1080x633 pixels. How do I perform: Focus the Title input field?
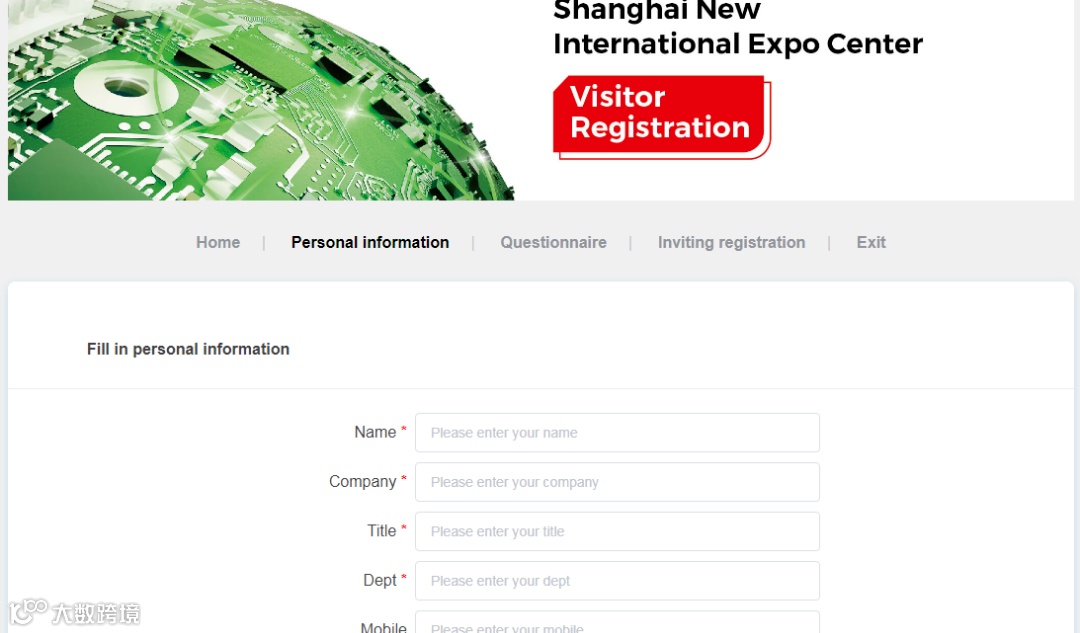617,531
